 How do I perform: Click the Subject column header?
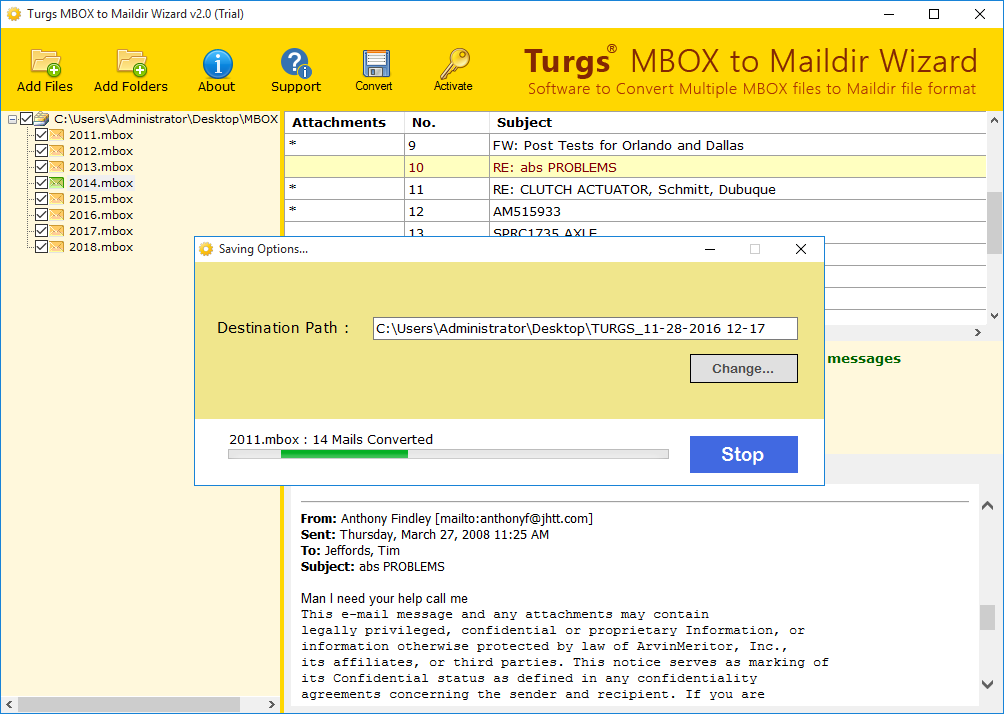click(x=738, y=122)
